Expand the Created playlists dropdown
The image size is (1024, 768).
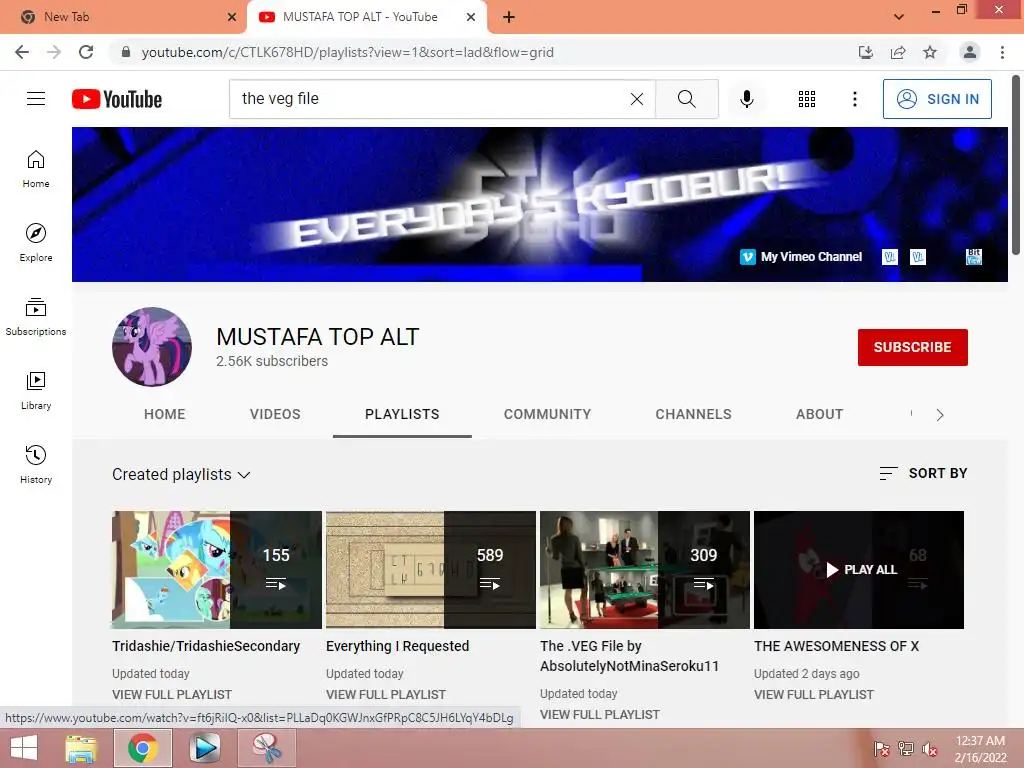click(x=181, y=475)
